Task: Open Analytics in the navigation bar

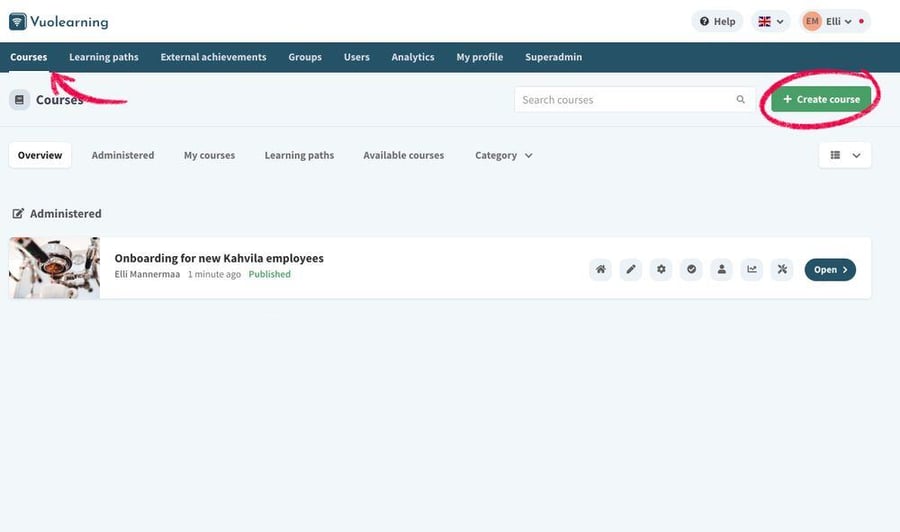Action: (x=413, y=57)
